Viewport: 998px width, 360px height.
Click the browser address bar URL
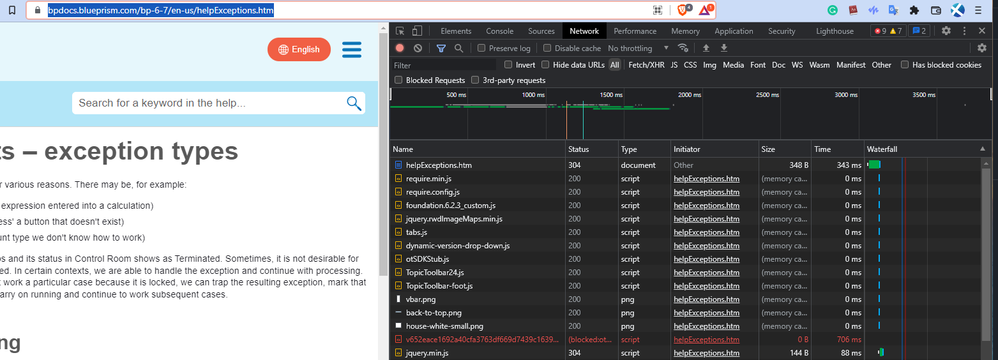[161, 10]
